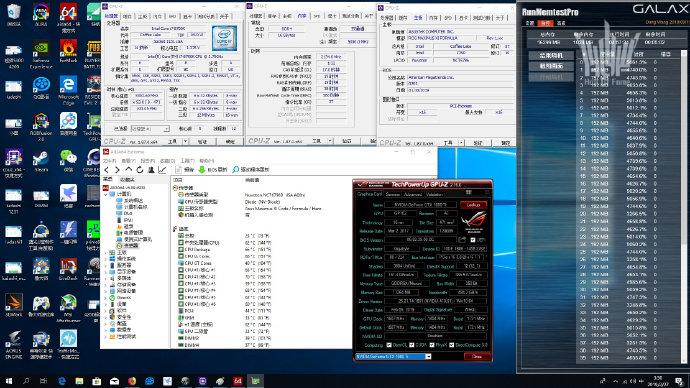Open processor selection dropdown in left CPU-Z
690x388 pixels.
[x=166, y=129]
